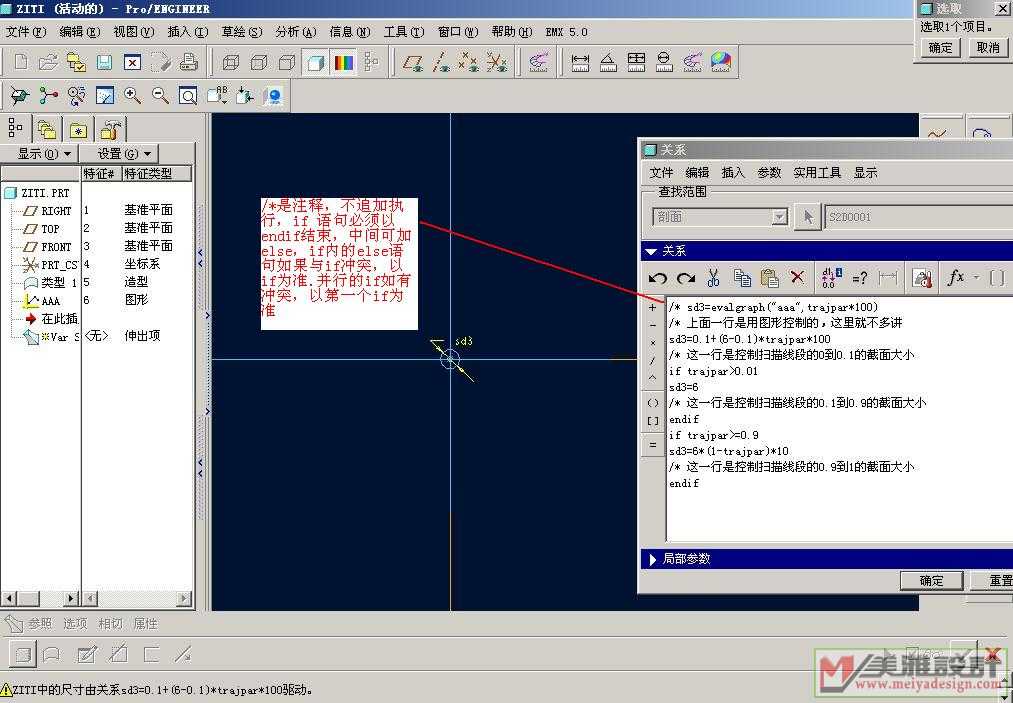This screenshot has height=703, width=1013.
Task: Click the angle measure icon
Action: click(608, 62)
